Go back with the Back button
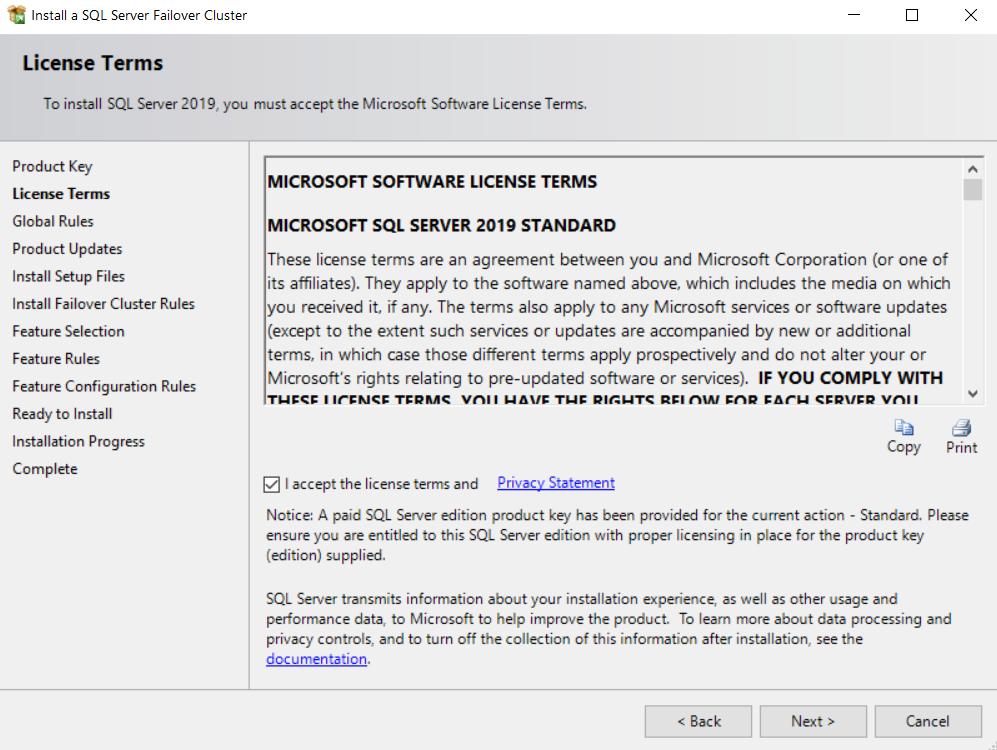 click(x=698, y=721)
